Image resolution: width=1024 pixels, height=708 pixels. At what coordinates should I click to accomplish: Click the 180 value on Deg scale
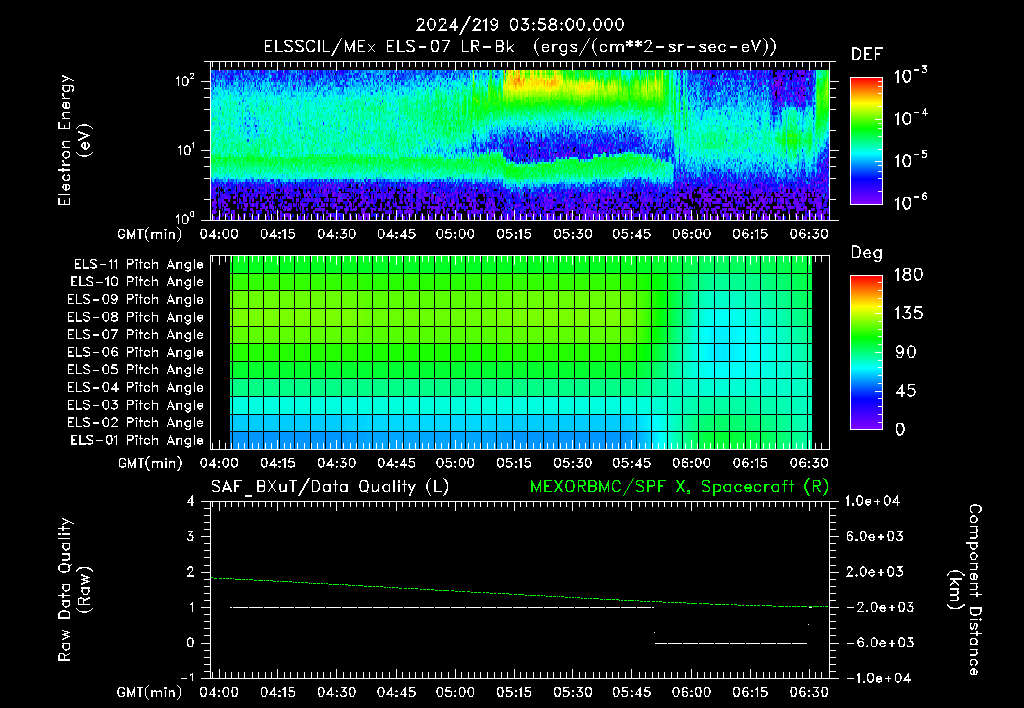pyautogui.click(x=908, y=275)
